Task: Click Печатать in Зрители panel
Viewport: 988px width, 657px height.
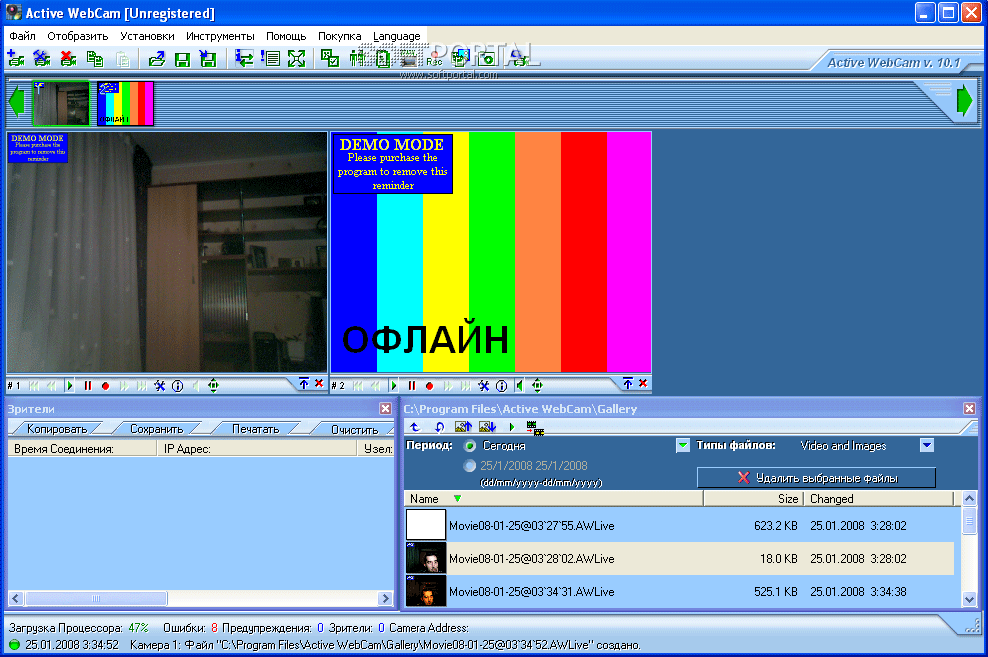Action: point(255,429)
